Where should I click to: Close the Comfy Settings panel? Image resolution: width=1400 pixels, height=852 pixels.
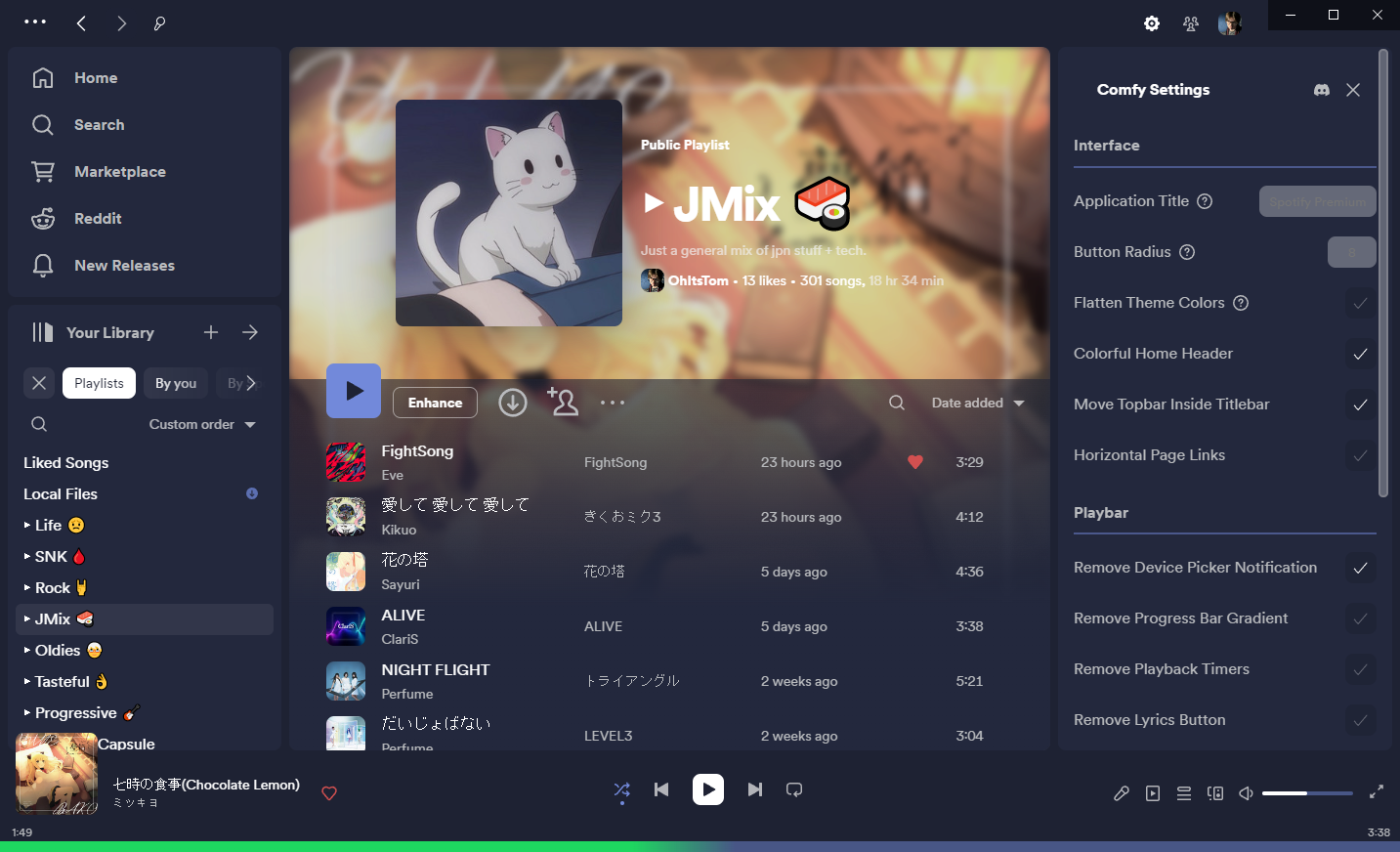point(1353,90)
